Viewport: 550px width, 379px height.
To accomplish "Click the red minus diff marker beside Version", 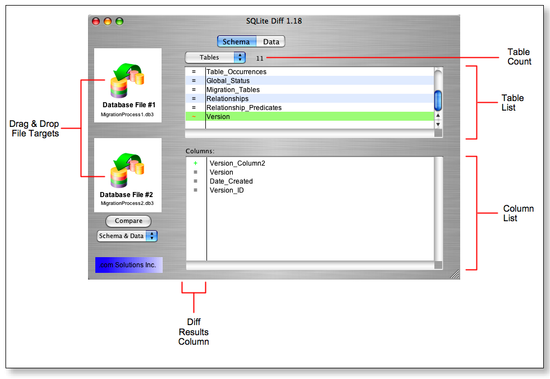I will 194,117.
